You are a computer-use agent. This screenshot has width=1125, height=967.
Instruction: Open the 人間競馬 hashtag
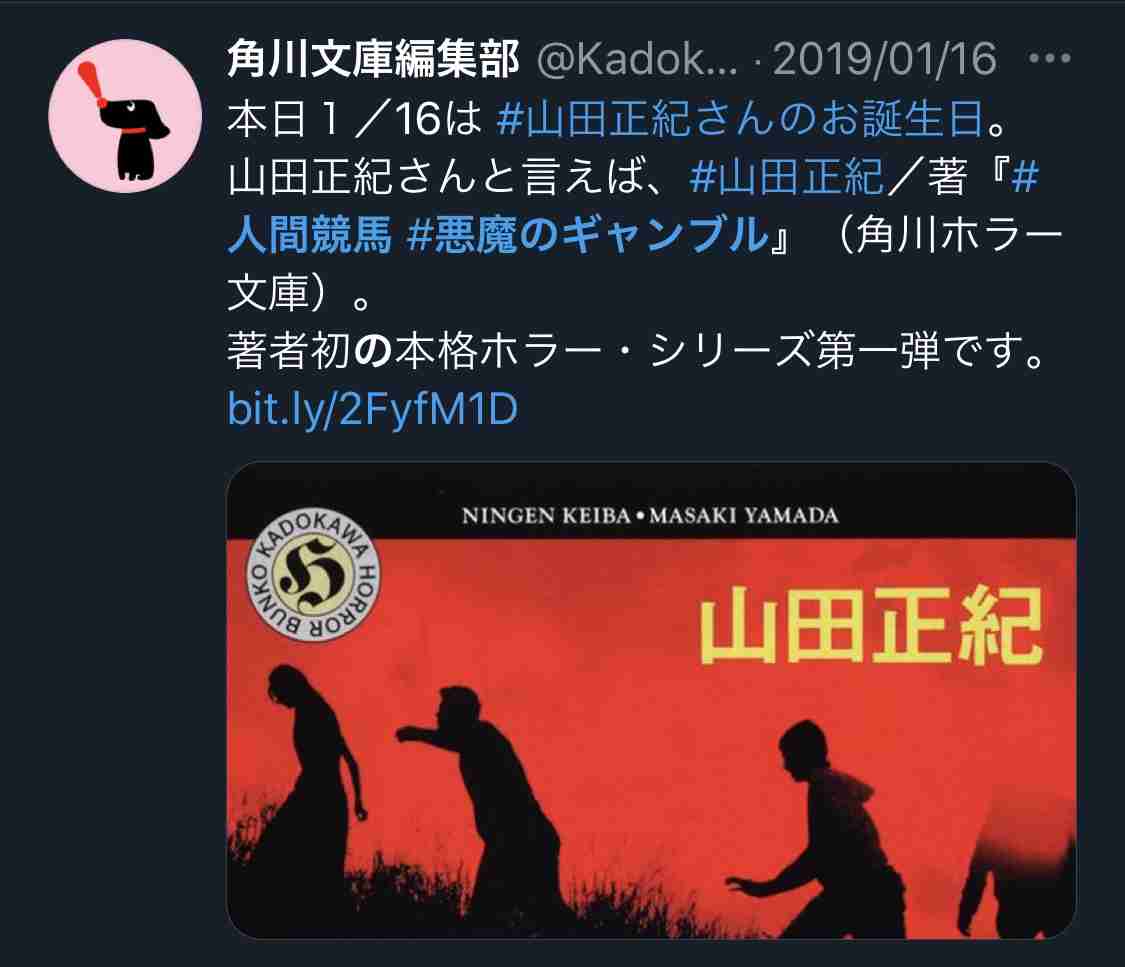coord(310,235)
